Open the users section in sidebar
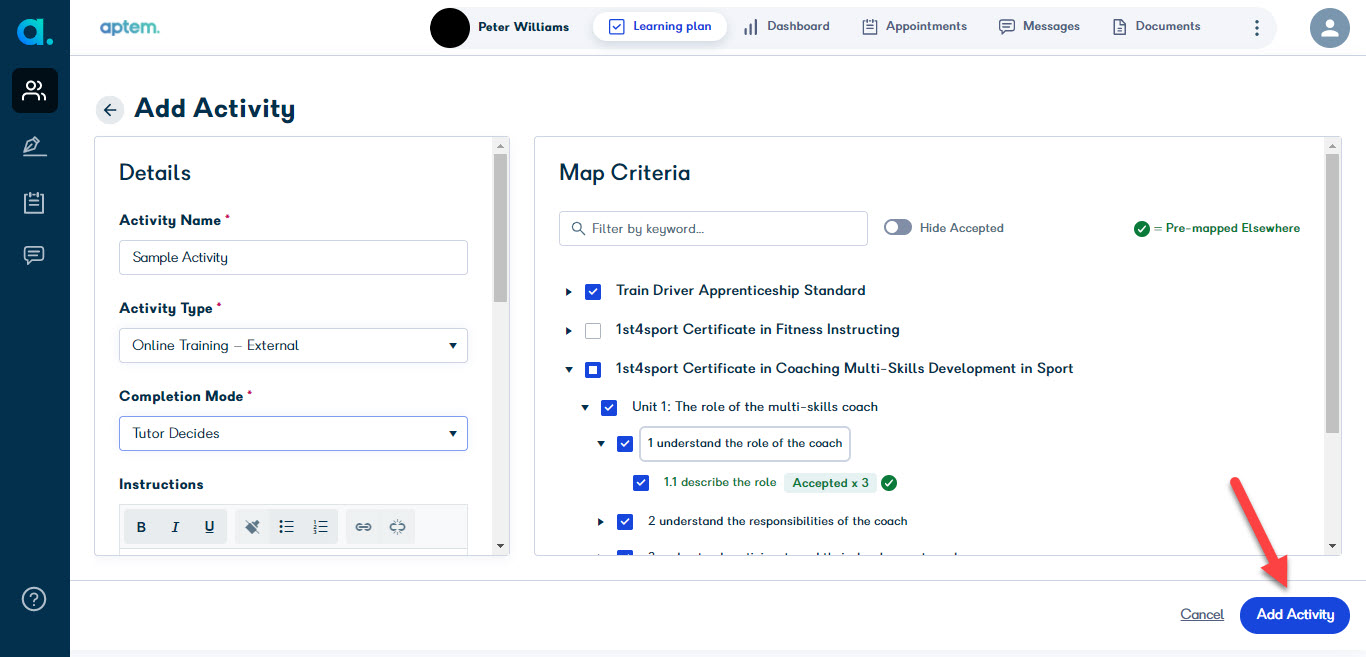 tap(35, 91)
